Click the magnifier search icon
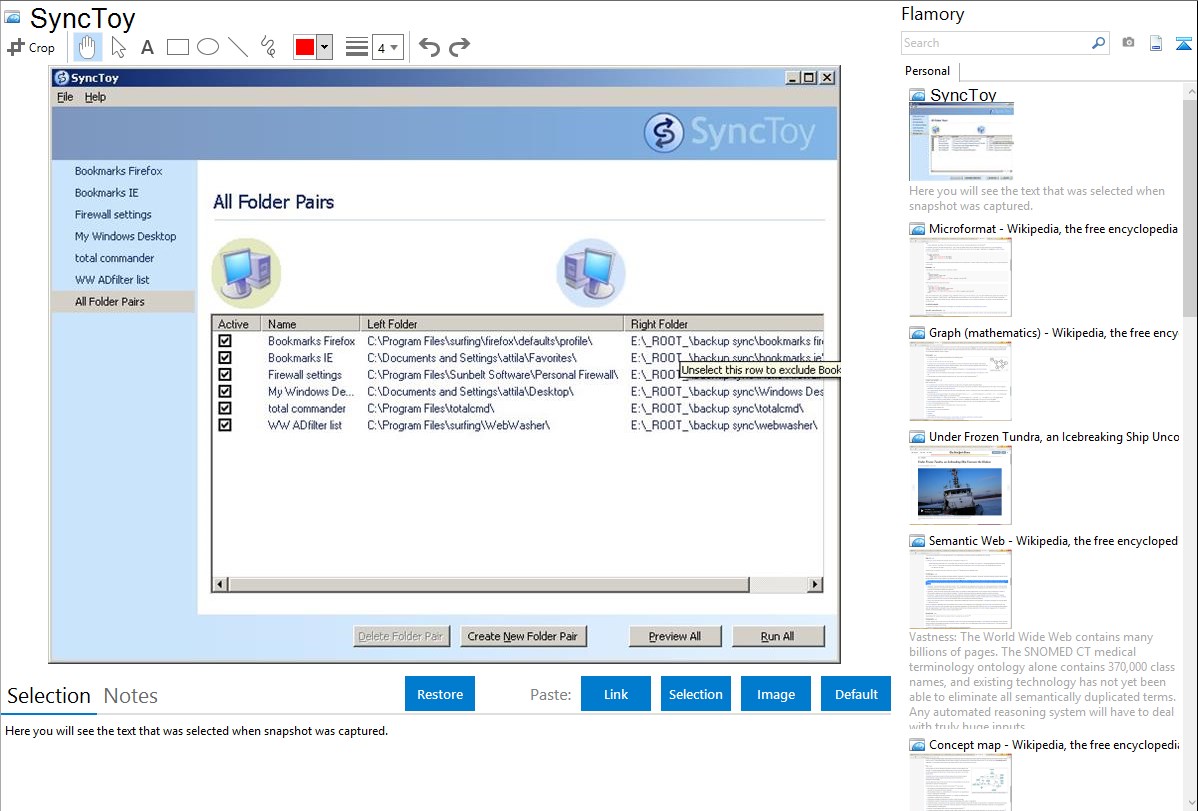This screenshot has width=1198, height=811. [x=1099, y=43]
